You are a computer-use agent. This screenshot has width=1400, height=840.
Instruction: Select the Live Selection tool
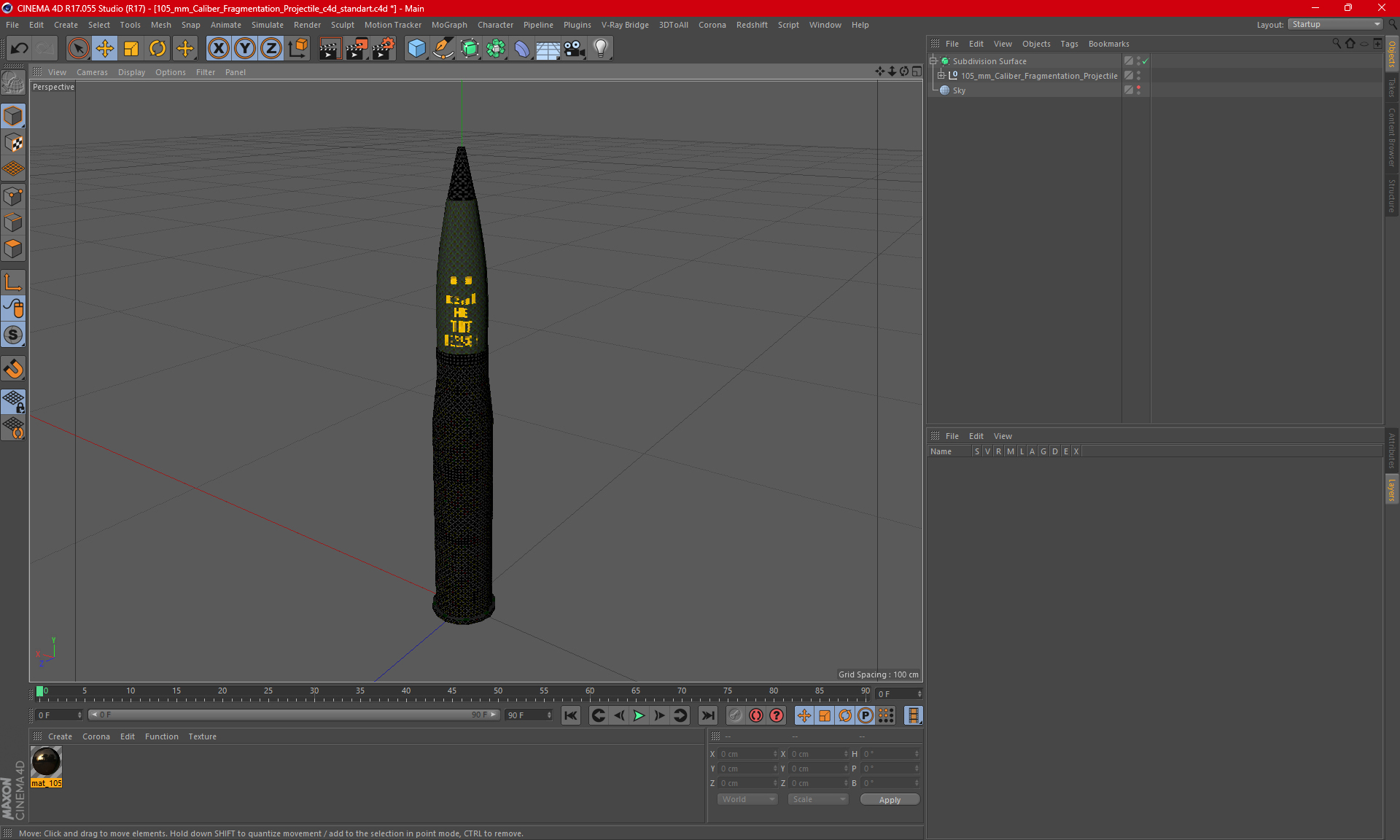click(x=78, y=49)
